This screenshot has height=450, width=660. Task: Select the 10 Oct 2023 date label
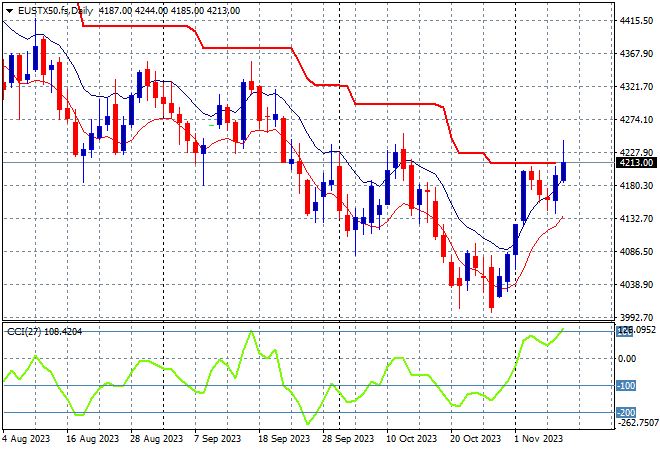tap(411, 439)
